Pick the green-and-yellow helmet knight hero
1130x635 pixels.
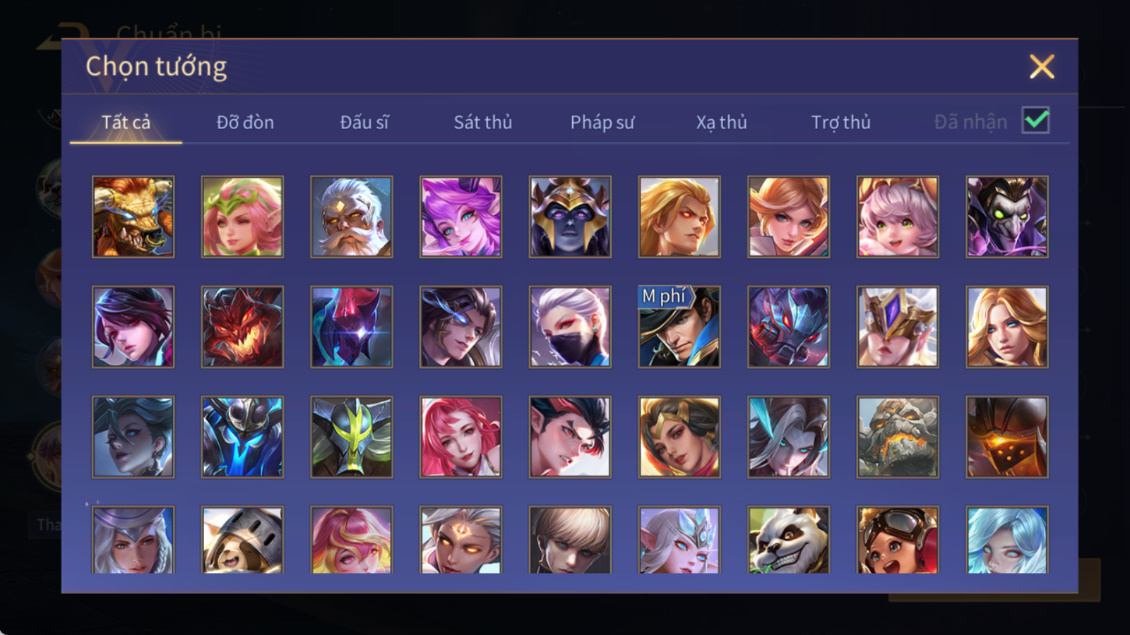[x=352, y=437]
